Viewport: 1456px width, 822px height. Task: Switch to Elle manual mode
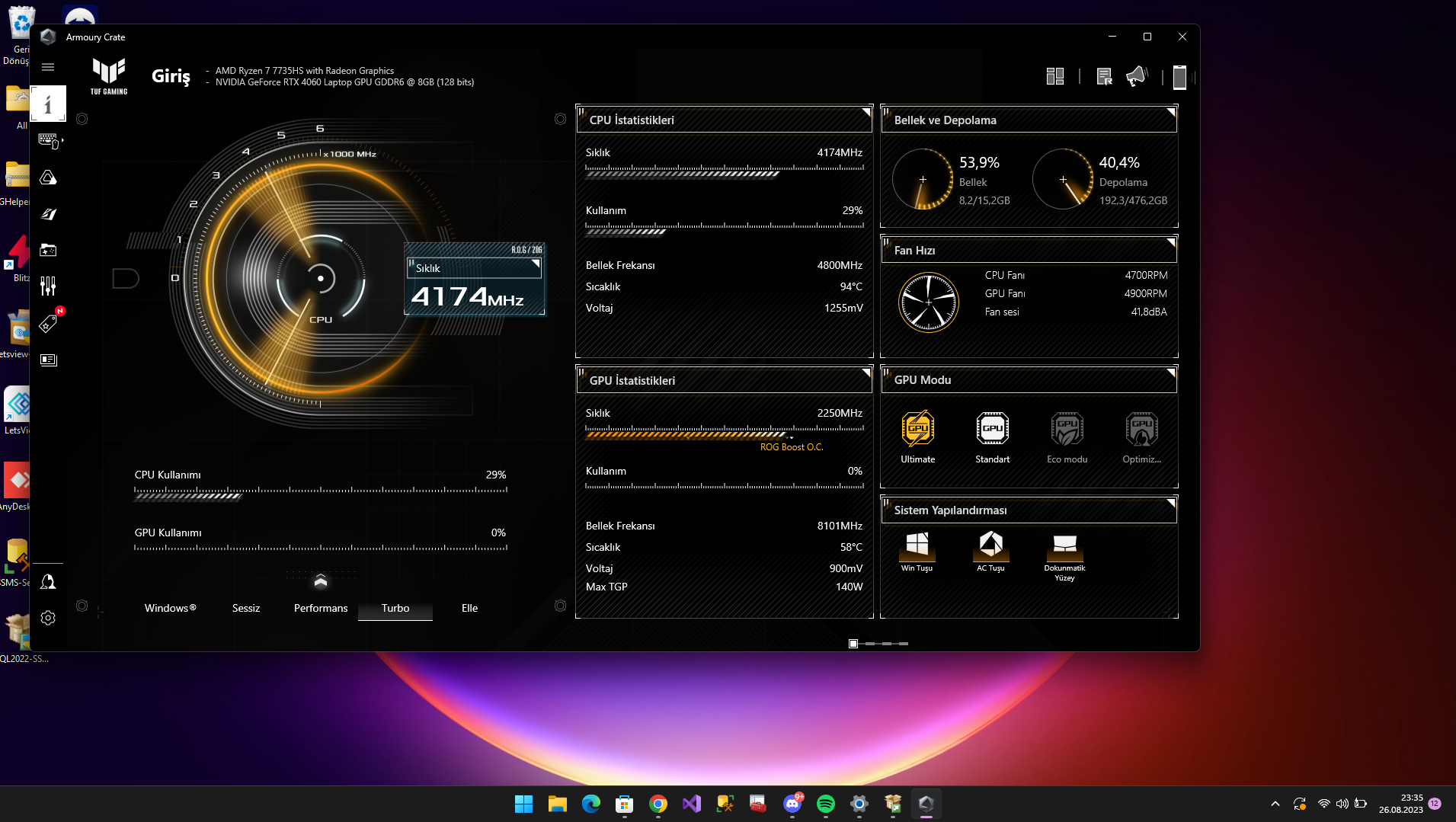(470, 608)
